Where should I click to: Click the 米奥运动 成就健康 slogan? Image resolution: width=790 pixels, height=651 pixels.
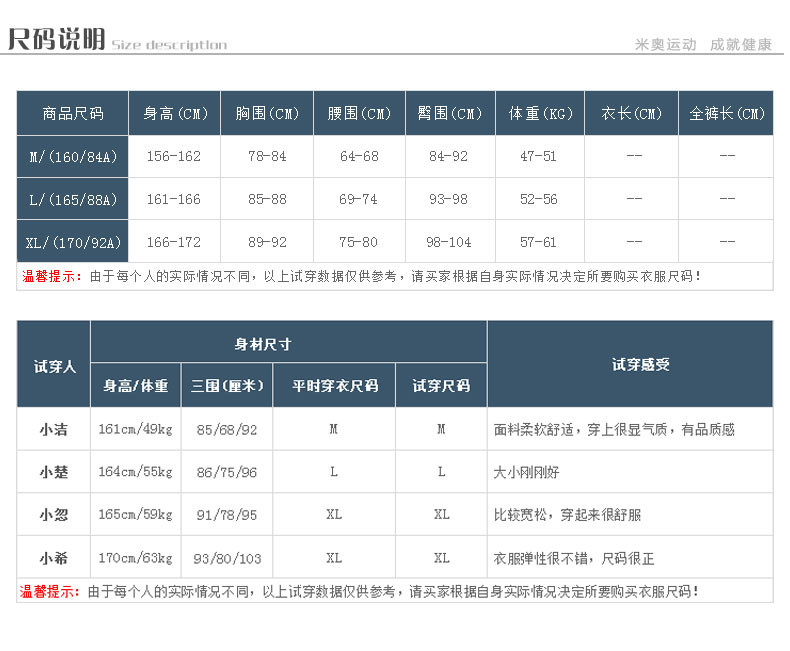pos(704,44)
